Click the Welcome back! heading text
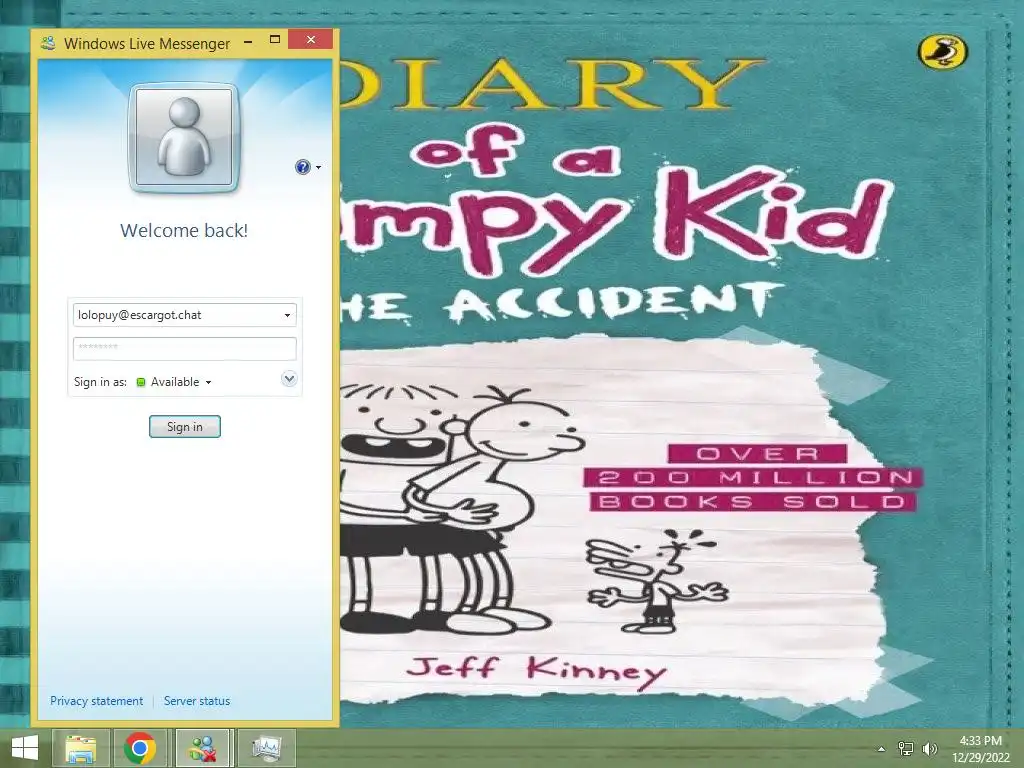The height and width of the screenshot is (768, 1024). pos(184,231)
